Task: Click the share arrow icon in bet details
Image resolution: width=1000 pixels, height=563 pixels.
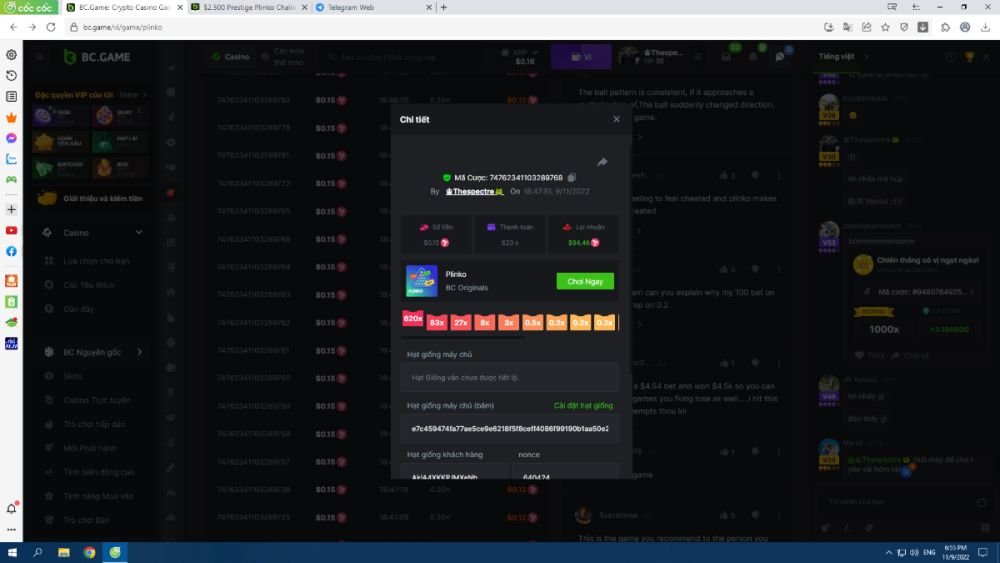Action: 603,162
